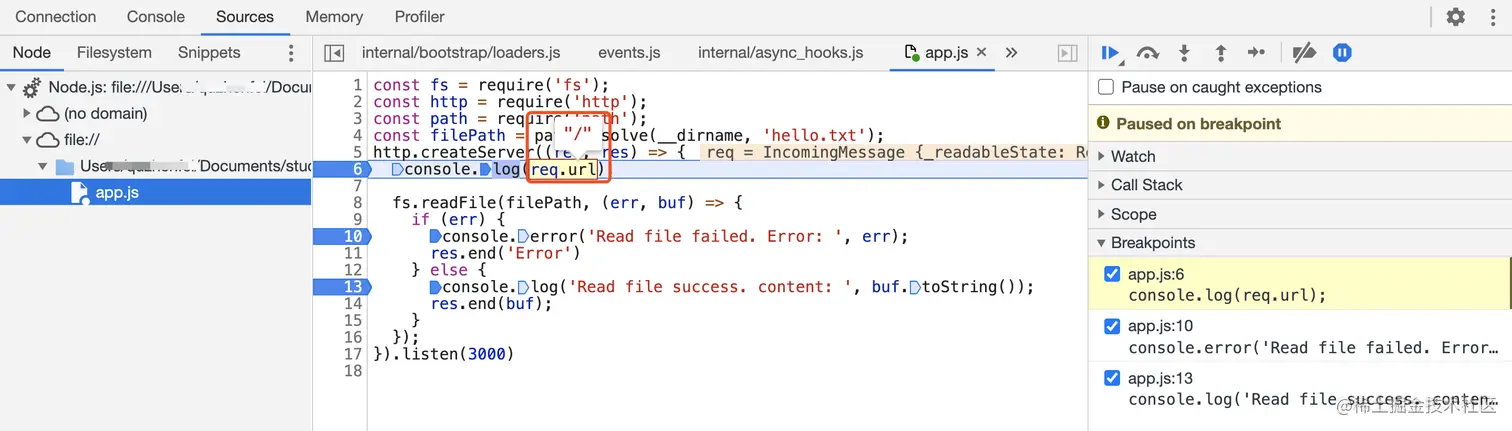Uncheck breakpoint app.js:13

coord(1112,378)
